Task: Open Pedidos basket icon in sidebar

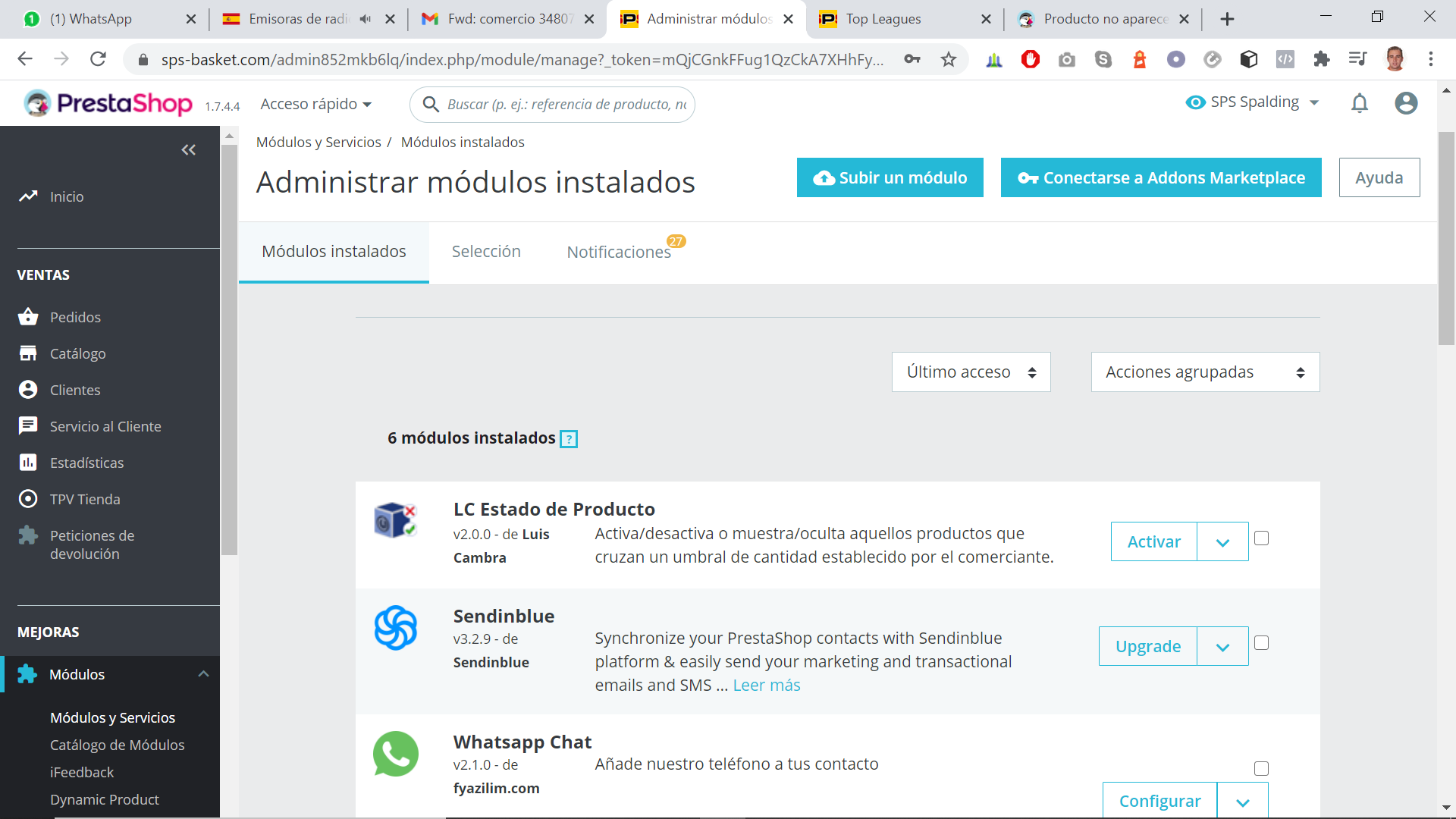Action: [x=28, y=317]
